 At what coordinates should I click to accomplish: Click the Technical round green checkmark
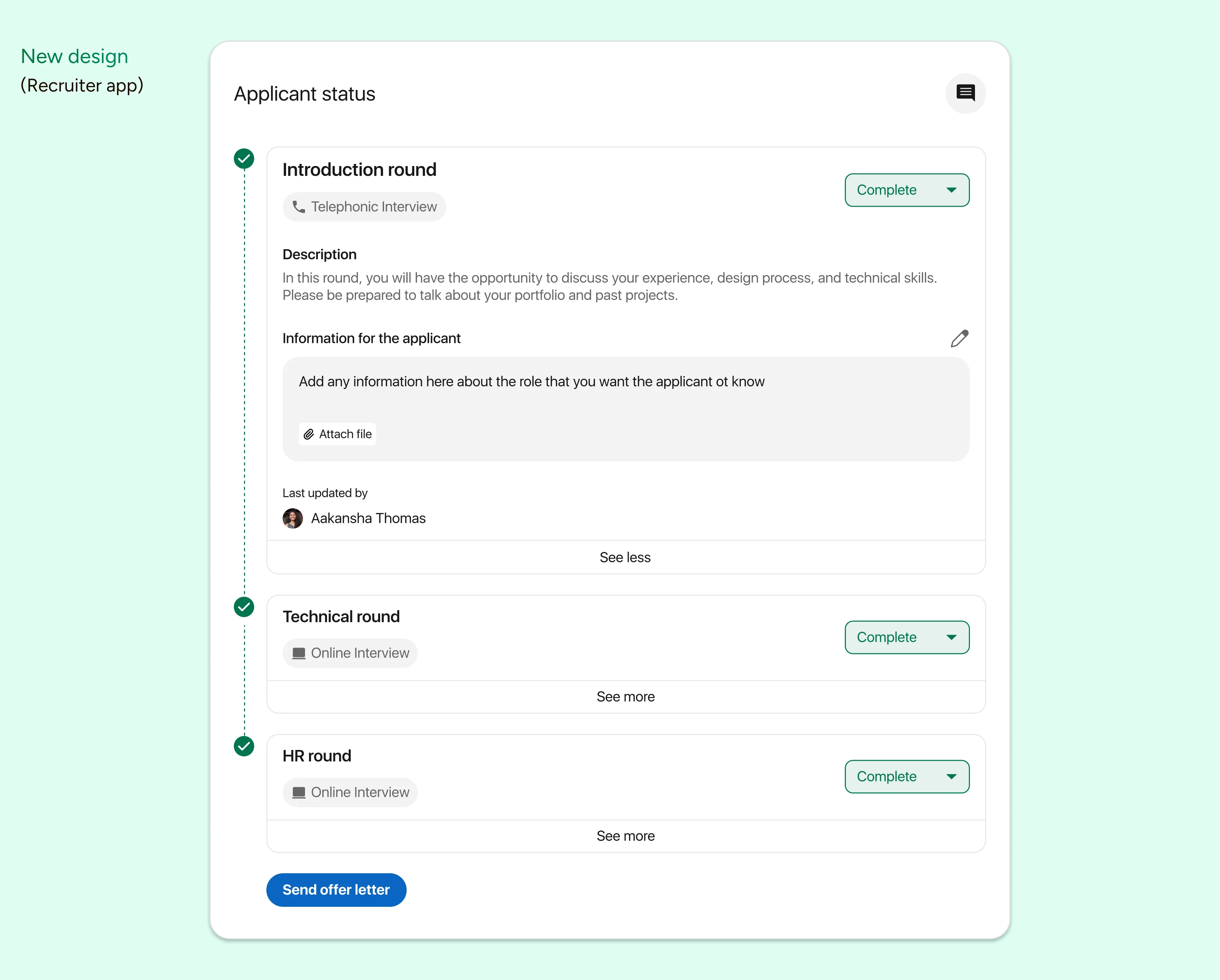coord(244,607)
